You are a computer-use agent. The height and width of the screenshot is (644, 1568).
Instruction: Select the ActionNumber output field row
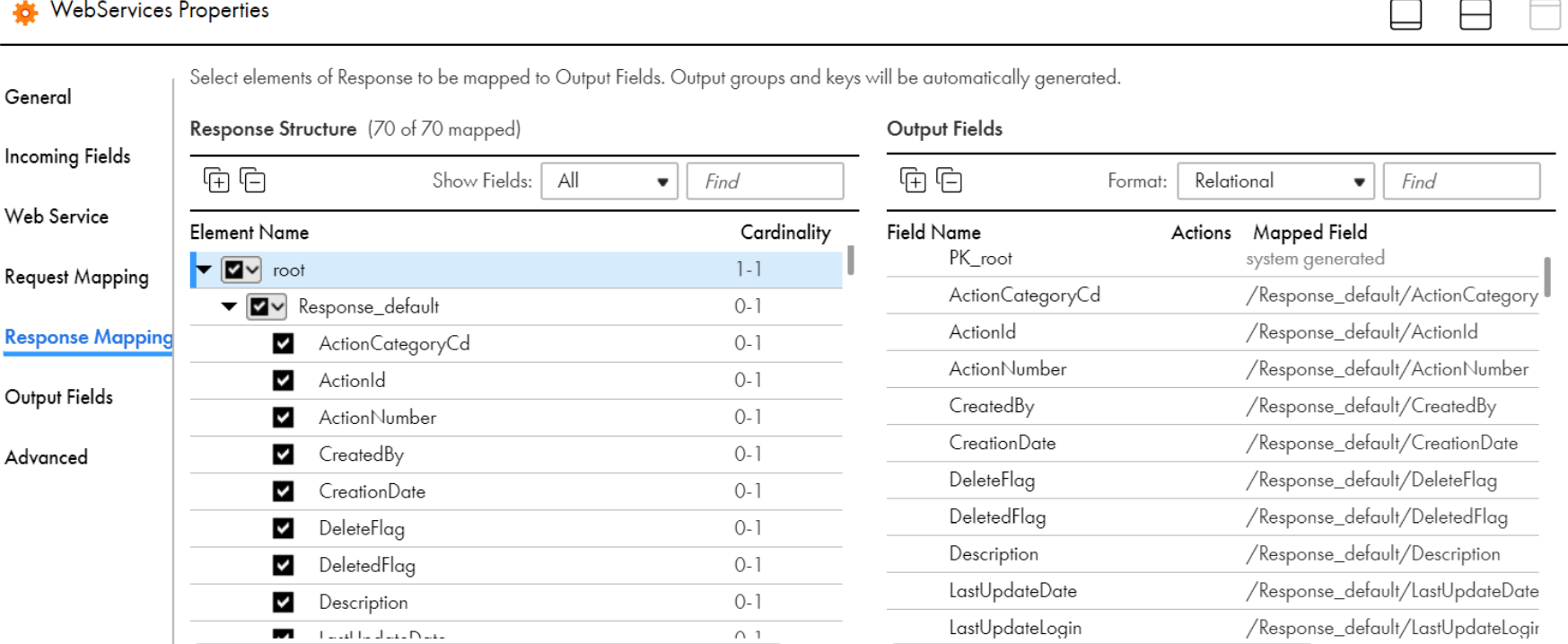tap(1213, 368)
